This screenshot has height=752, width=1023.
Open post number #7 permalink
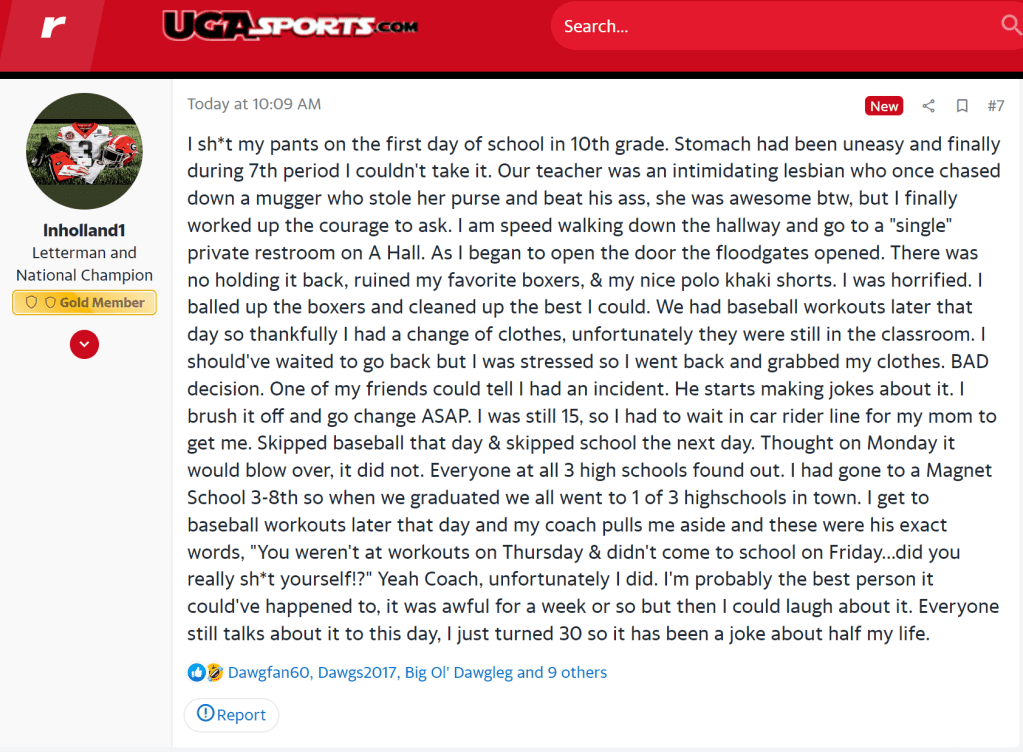[995, 106]
